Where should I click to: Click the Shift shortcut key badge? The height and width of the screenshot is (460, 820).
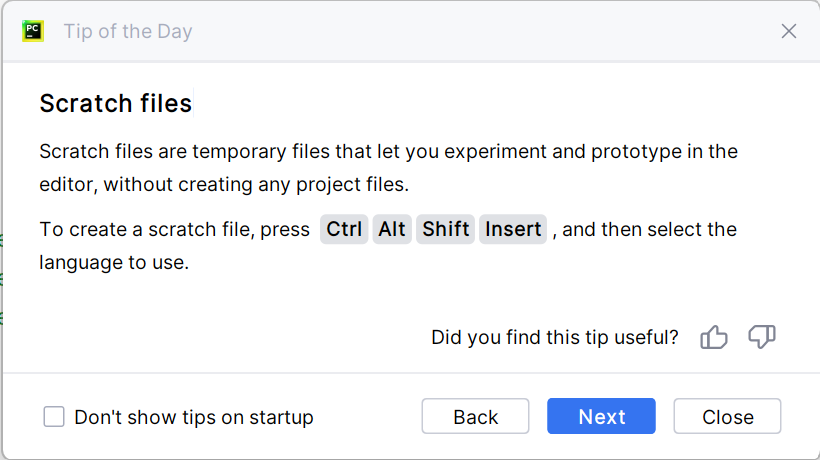pyautogui.click(x=445, y=229)
